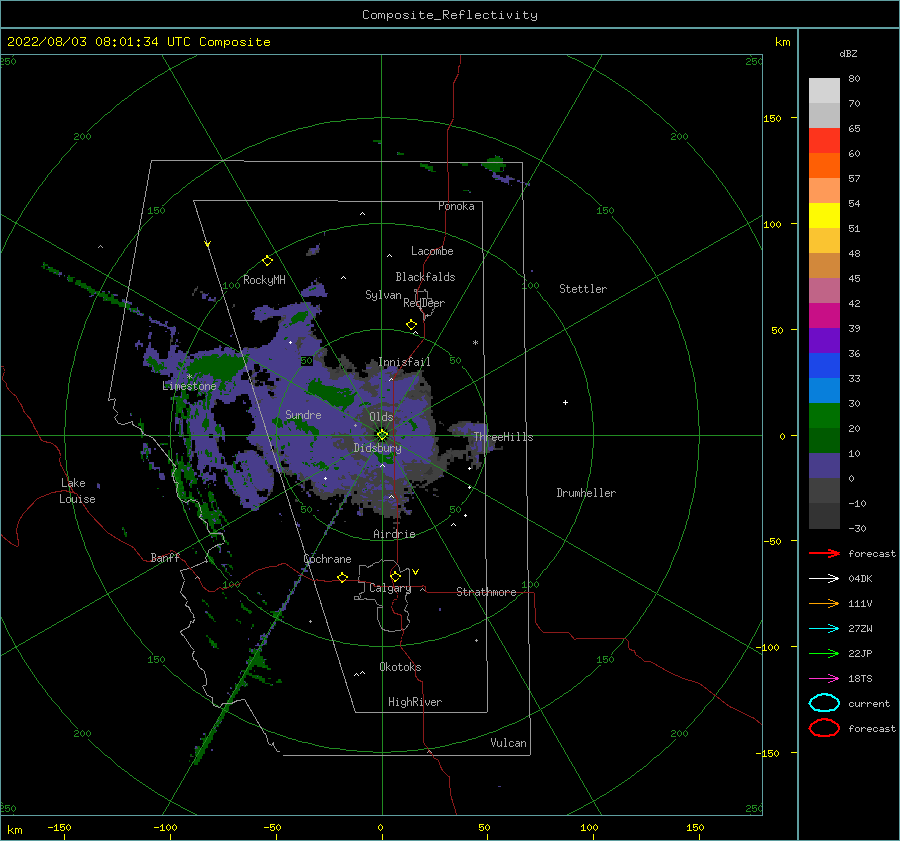Click the Airdrie label

[394, 534]
